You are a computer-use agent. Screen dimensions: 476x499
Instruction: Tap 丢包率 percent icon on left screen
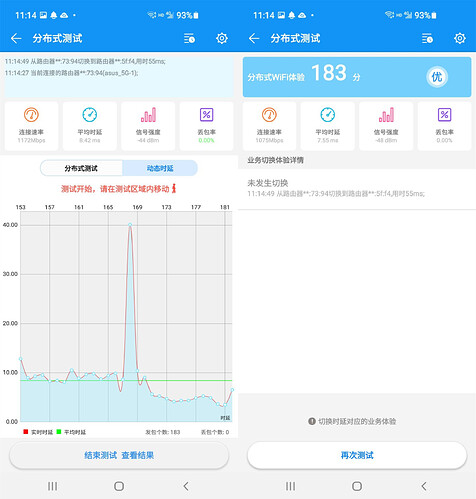point(206,115)
